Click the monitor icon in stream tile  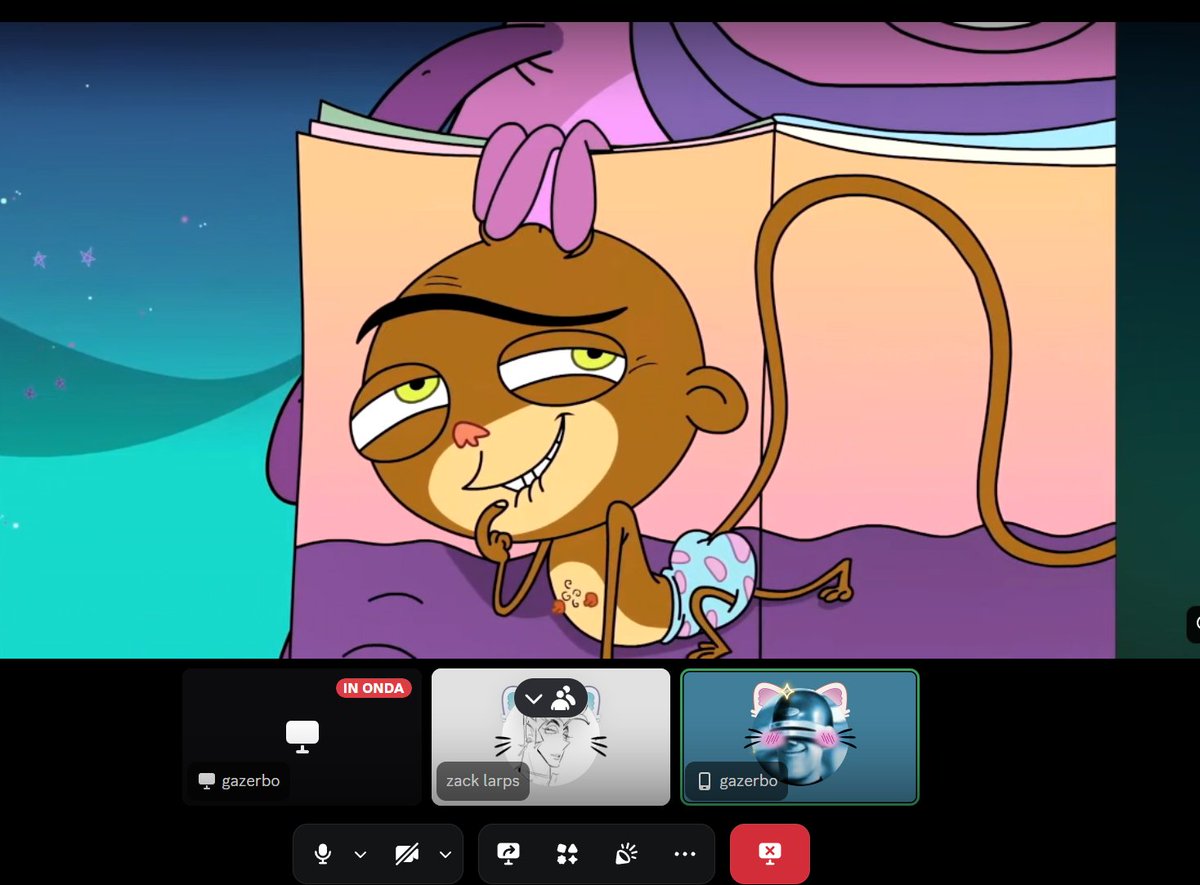pos(302,736)
